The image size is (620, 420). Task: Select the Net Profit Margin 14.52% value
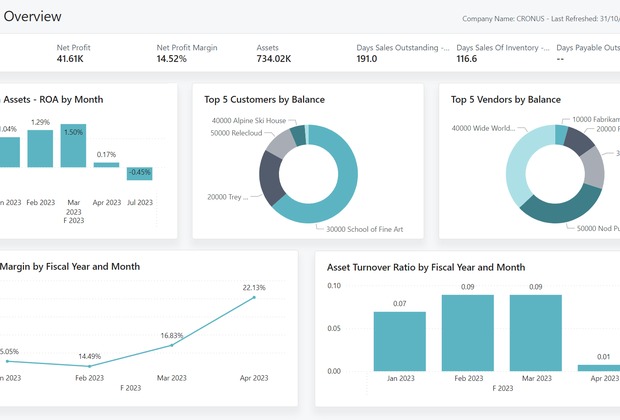(x=171, y=59)
